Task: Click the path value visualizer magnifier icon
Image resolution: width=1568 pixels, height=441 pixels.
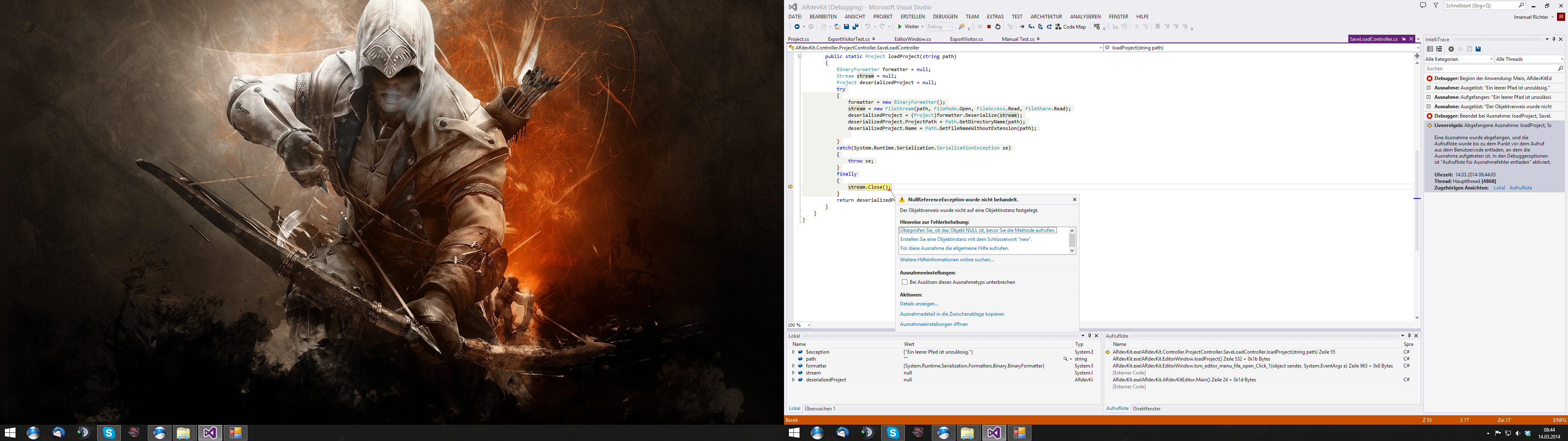Action: 1065,359
